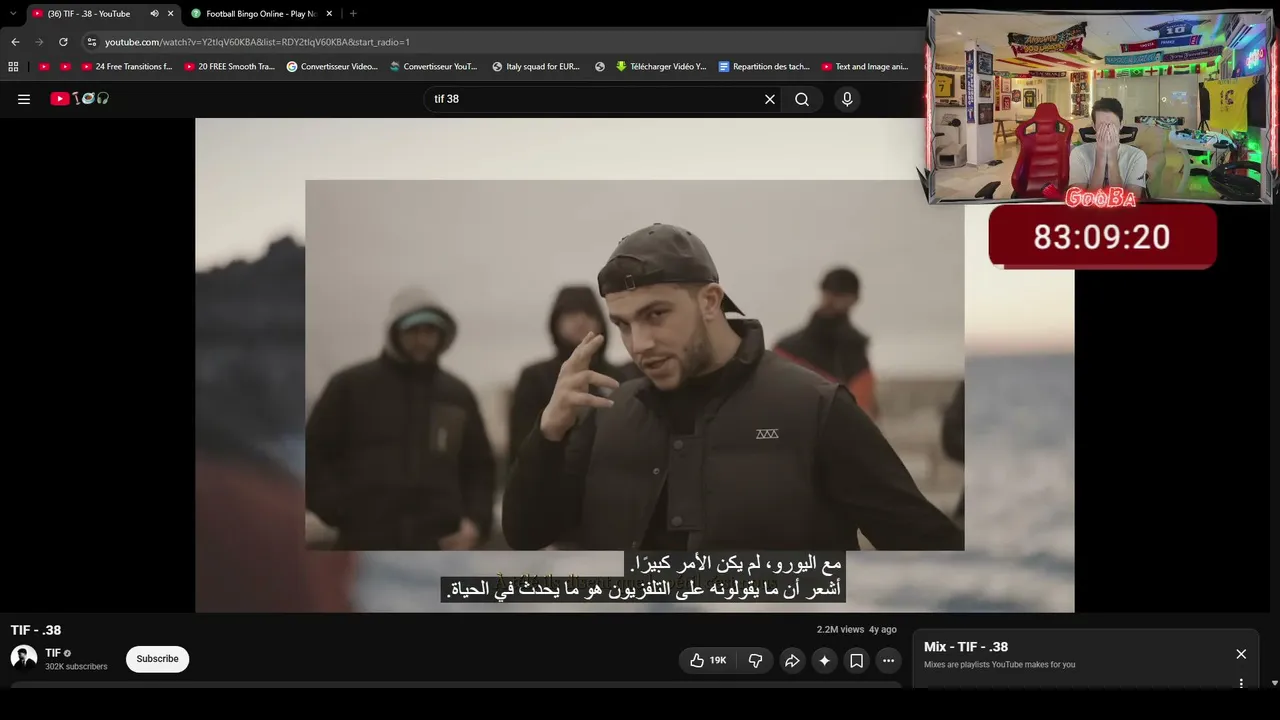This screenshot has width=1280, height=720.
Task: Open the YouTube guide hamburger menu
Action: click(x=24, y=99)
